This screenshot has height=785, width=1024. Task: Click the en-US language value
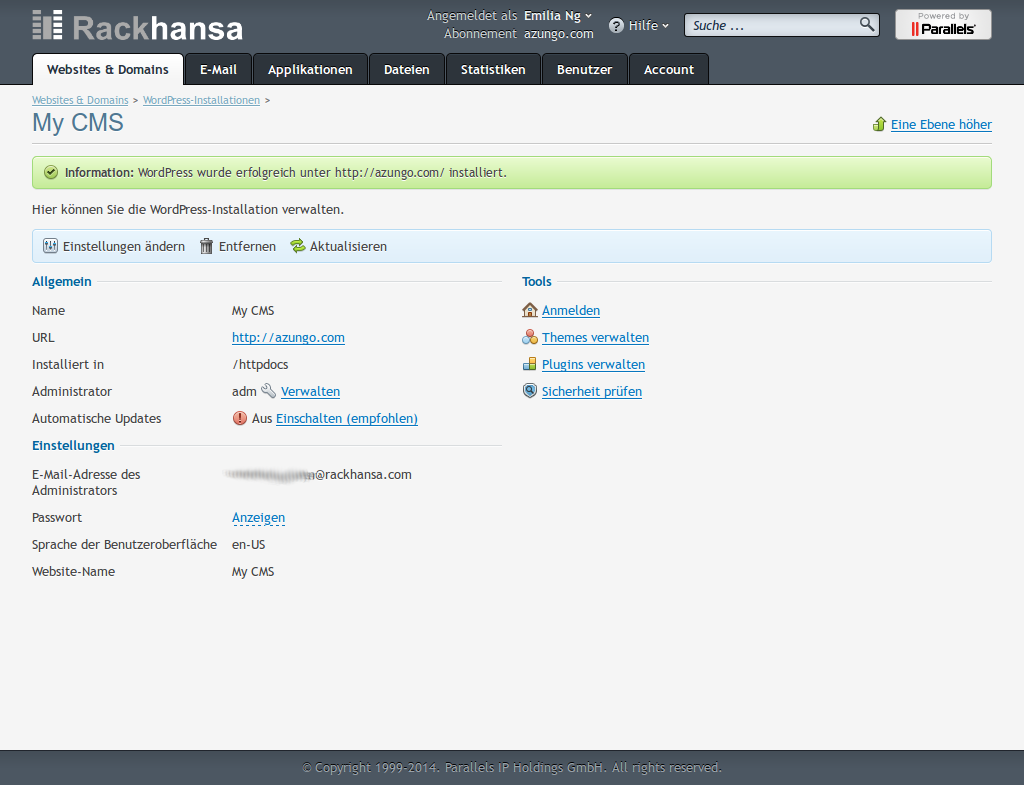pos(249,545)
